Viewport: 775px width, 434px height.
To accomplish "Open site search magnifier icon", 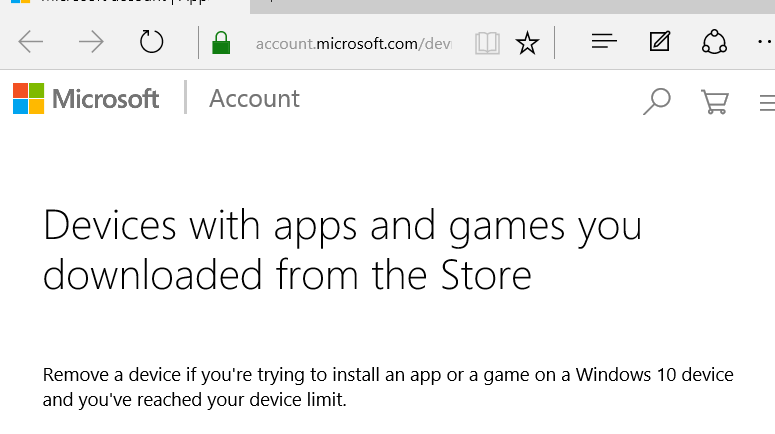I will tap(657, 101).
